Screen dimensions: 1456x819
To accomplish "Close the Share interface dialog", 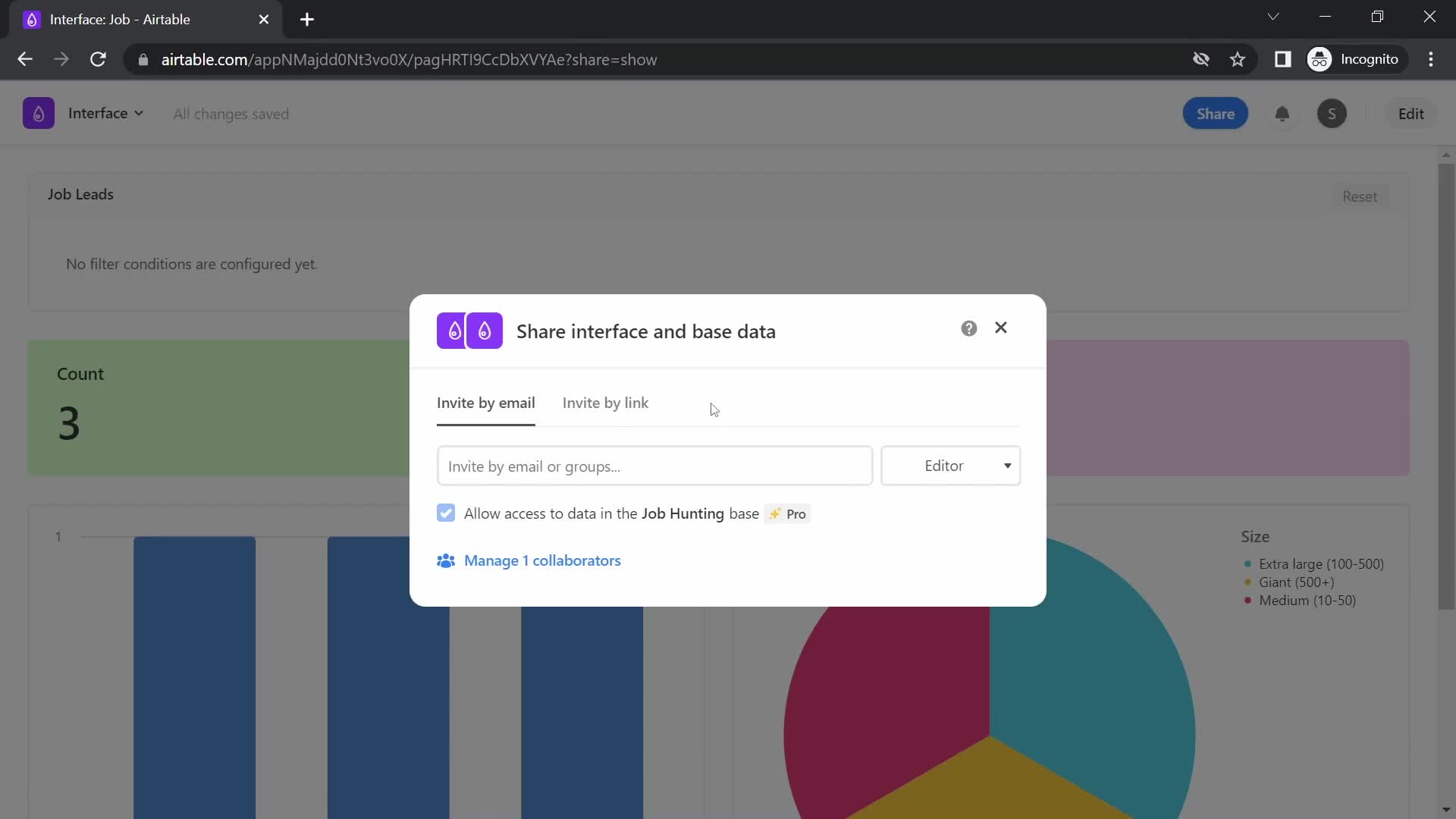I will click(1001, 328).
